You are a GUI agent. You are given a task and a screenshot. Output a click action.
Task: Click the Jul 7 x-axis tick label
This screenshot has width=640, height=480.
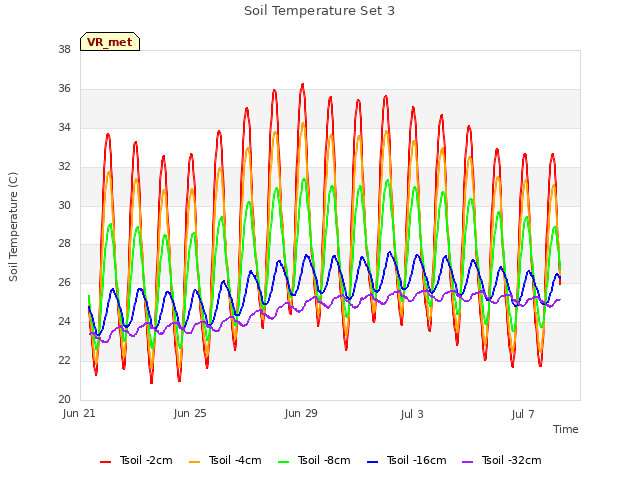pos(523,414)
